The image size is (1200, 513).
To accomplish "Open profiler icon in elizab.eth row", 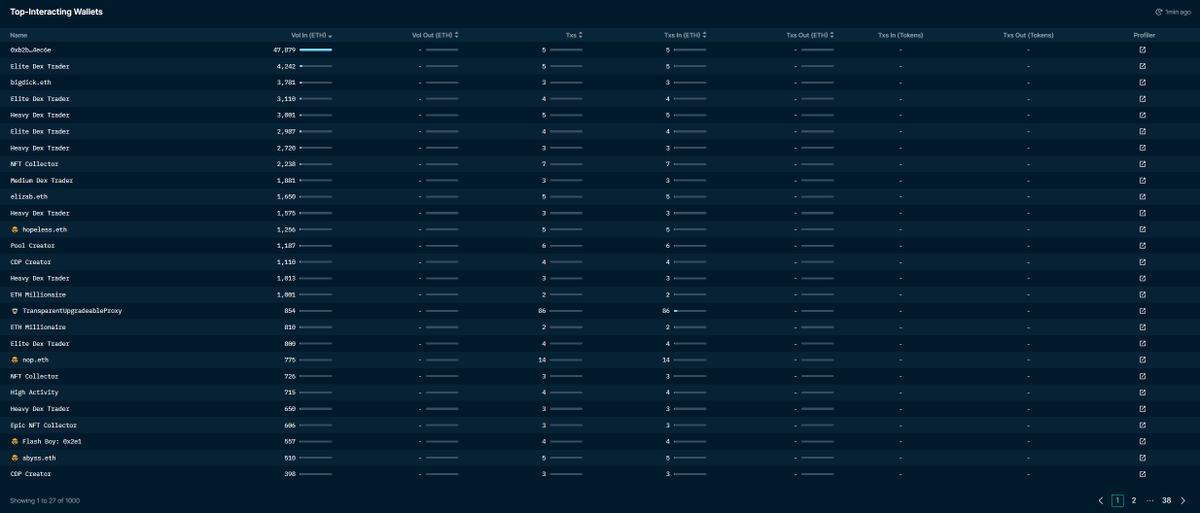I will (x=1143, y=197).
